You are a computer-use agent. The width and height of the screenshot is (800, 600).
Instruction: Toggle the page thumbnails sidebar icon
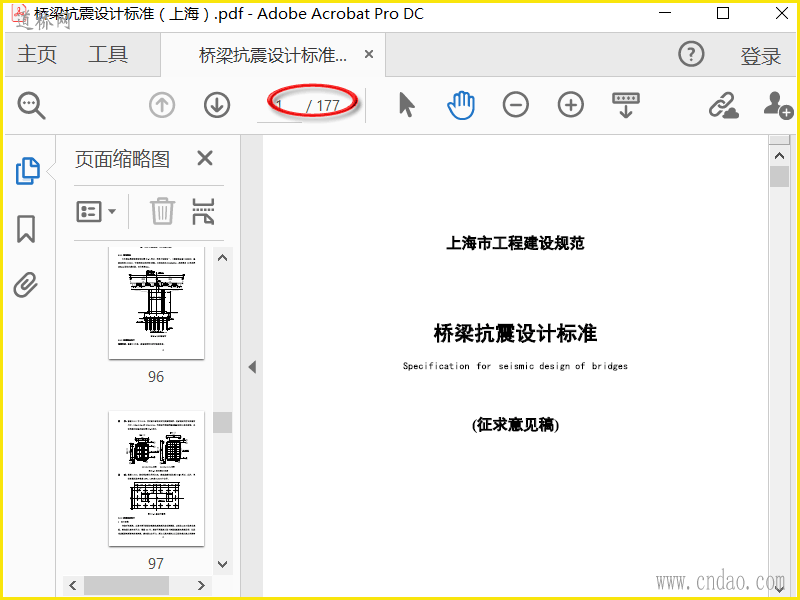(x=28, y=171)
